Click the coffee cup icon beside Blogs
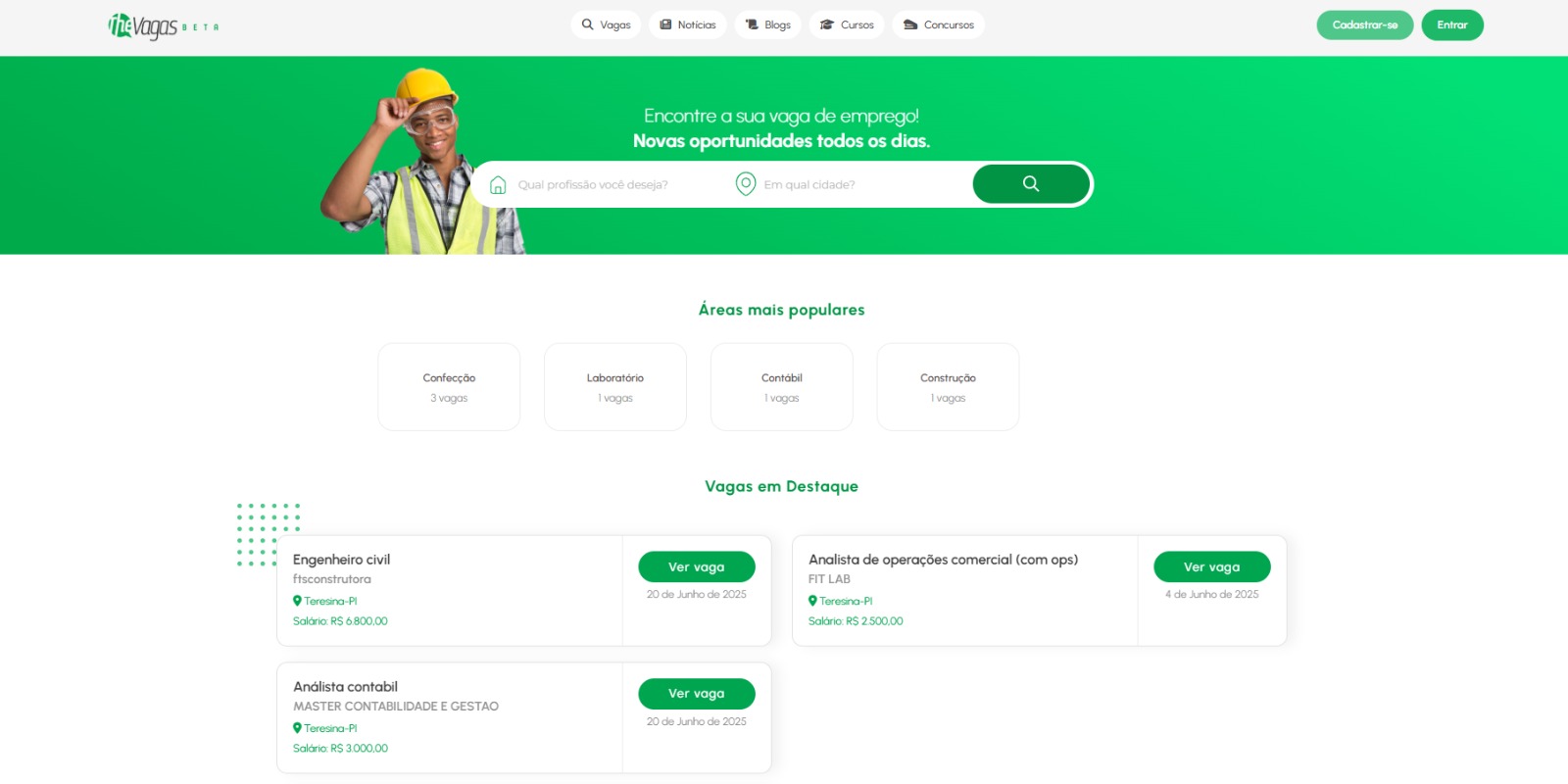 (x=752, y=24)
